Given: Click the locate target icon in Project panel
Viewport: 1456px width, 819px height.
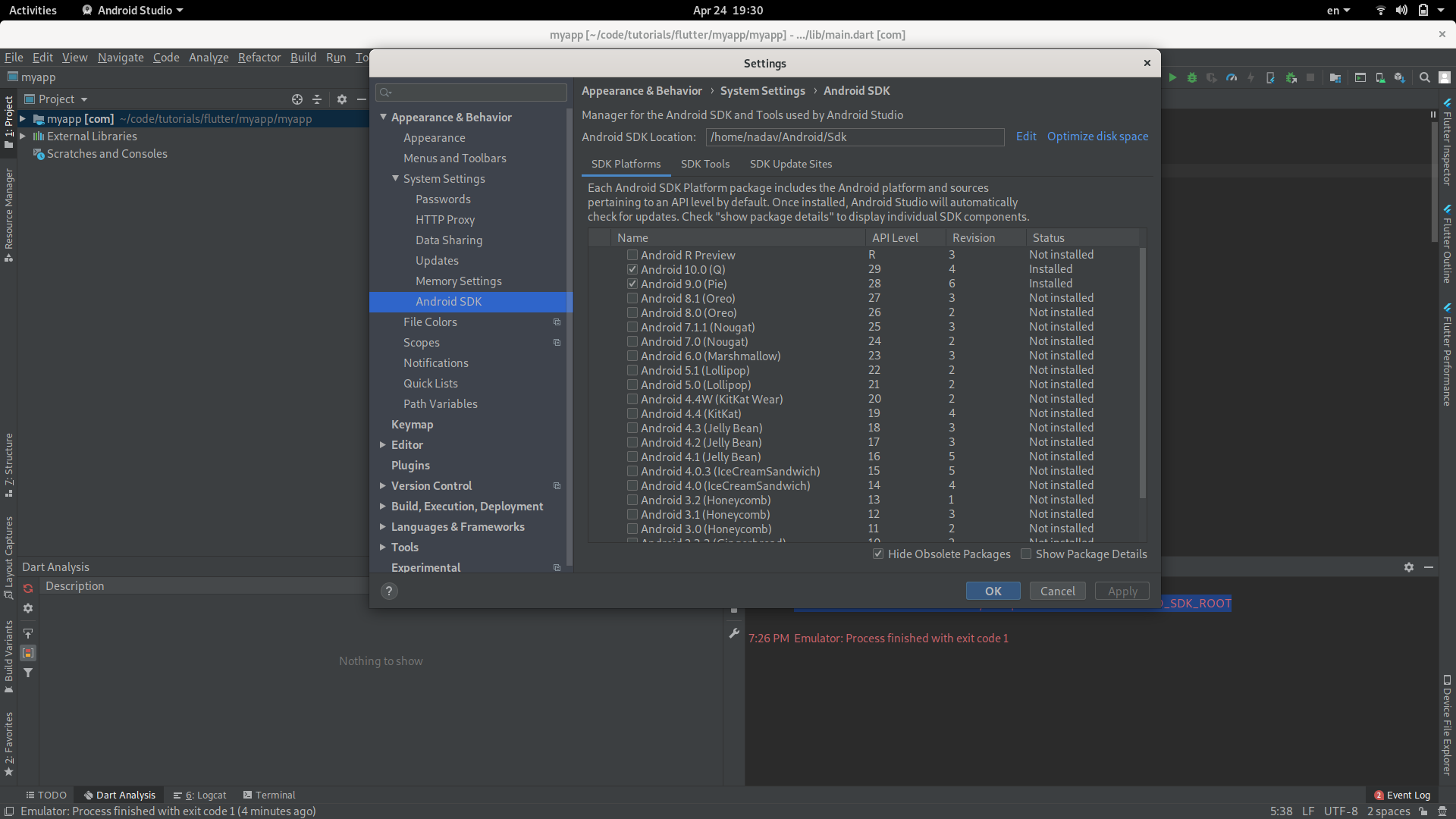Looking at the screenshot, I should pyautogui.click(x=297, y=99).
